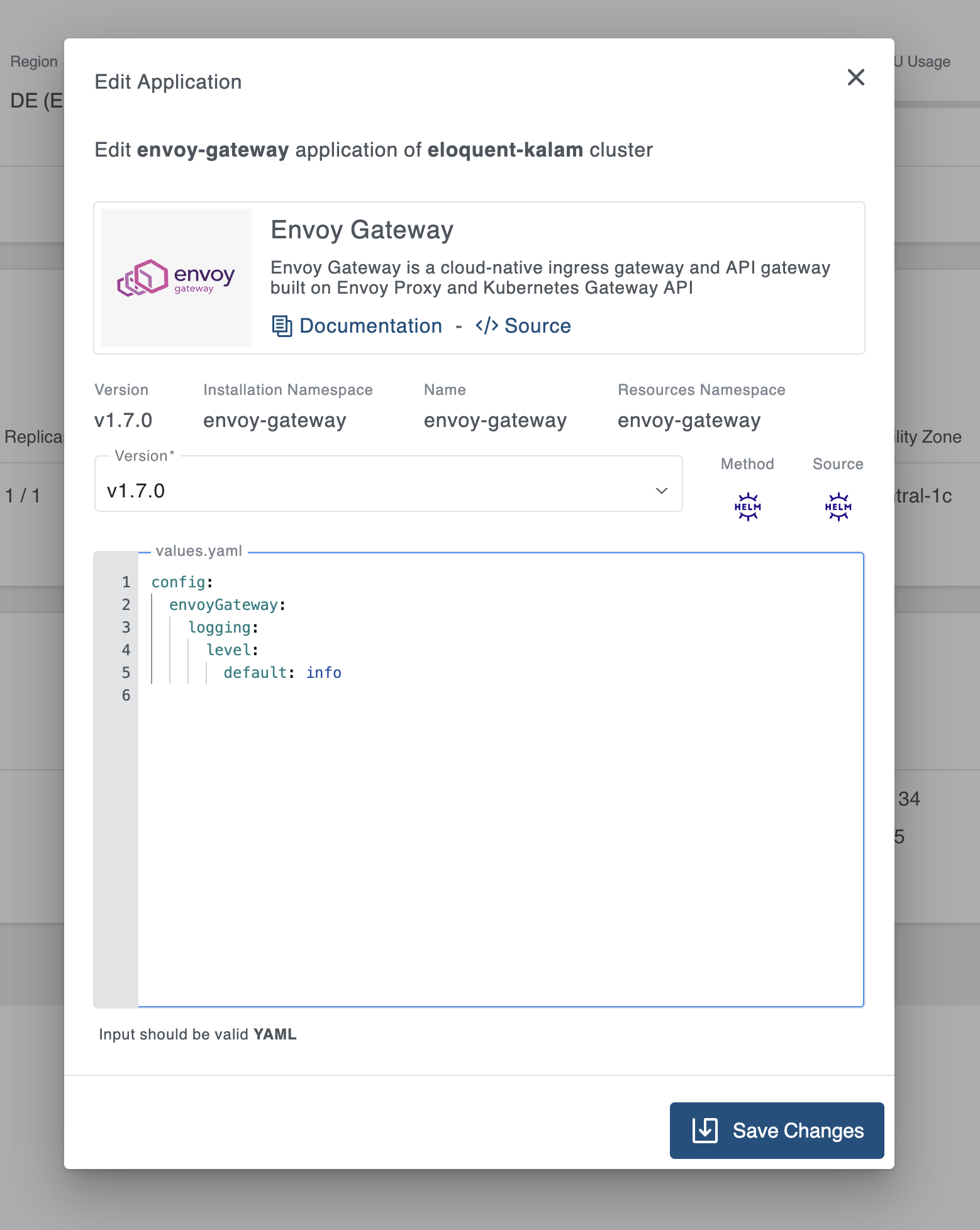Screen dimensions: 980x1230
Task: Click the 'default:' key in editor
Action: coord(259,673)
